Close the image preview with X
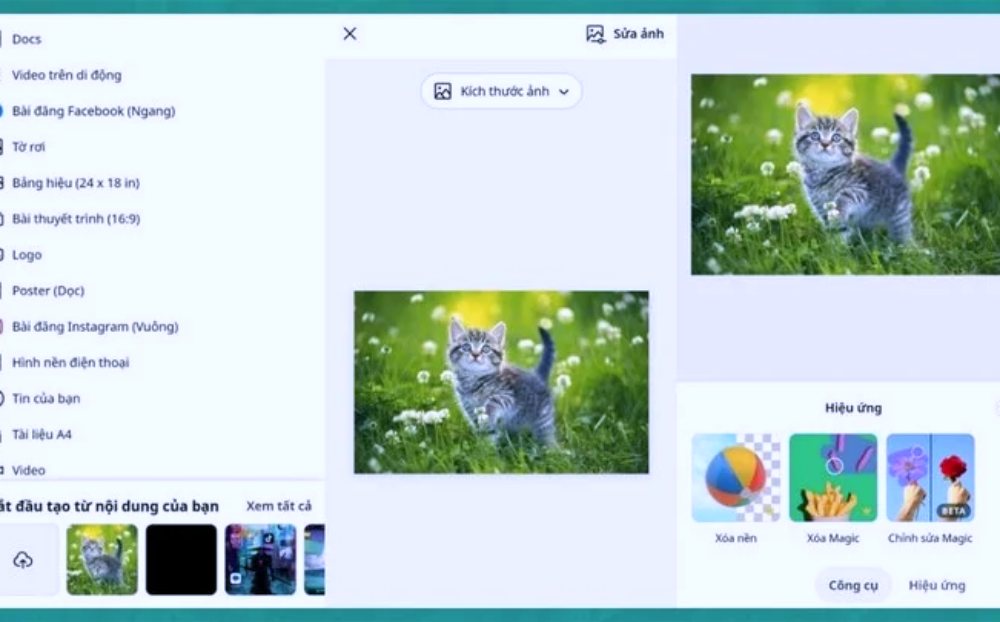The image size is (1000, 622). 349,34
